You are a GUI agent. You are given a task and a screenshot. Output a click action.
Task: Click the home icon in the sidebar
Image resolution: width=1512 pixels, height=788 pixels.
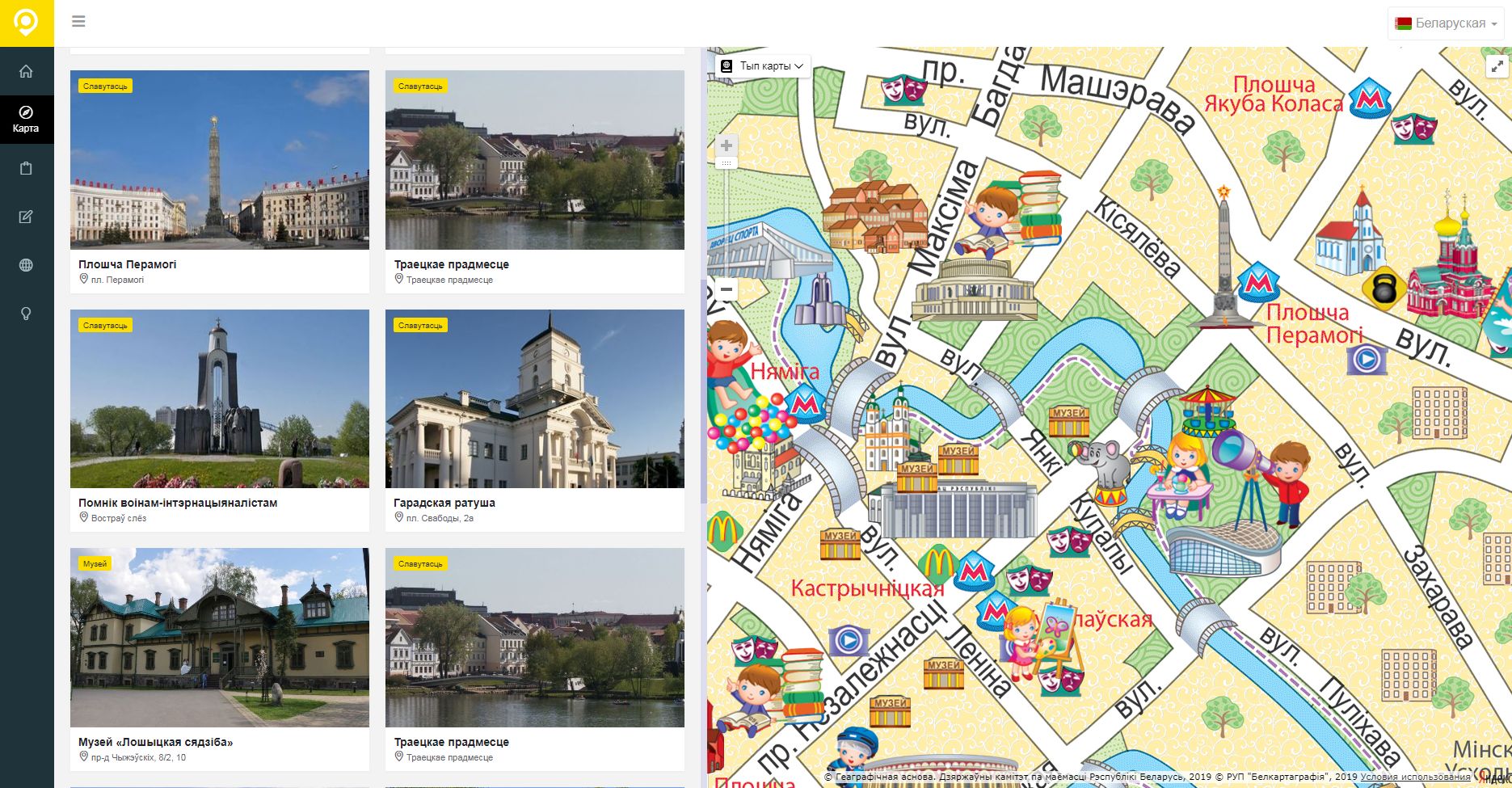[x=26, y=71]
